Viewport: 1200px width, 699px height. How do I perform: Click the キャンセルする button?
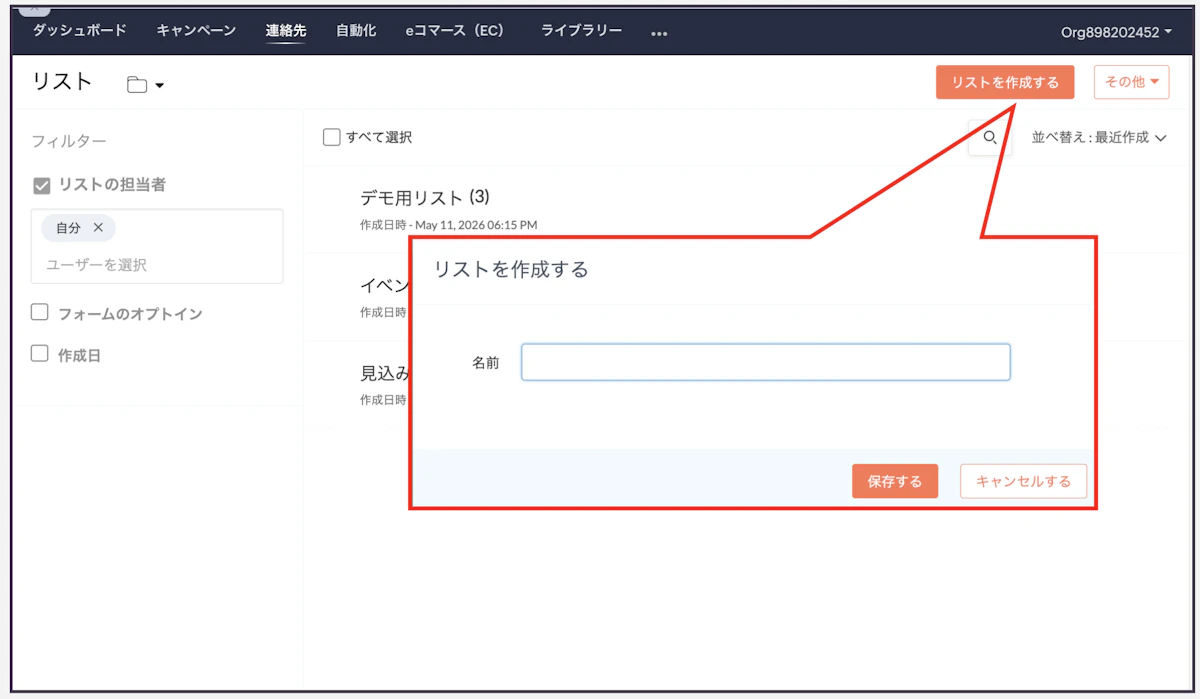pos(1023,481)
